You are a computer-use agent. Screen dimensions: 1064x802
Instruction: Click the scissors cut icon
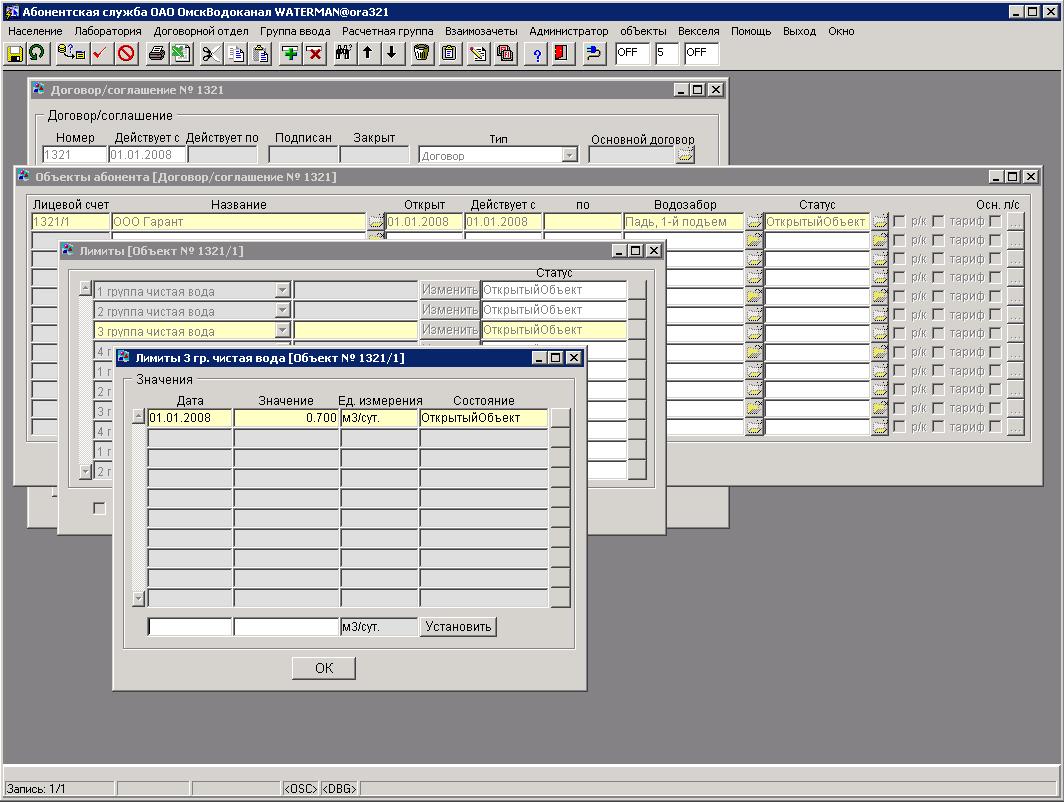pyautogui.click(x=210, y=53)
